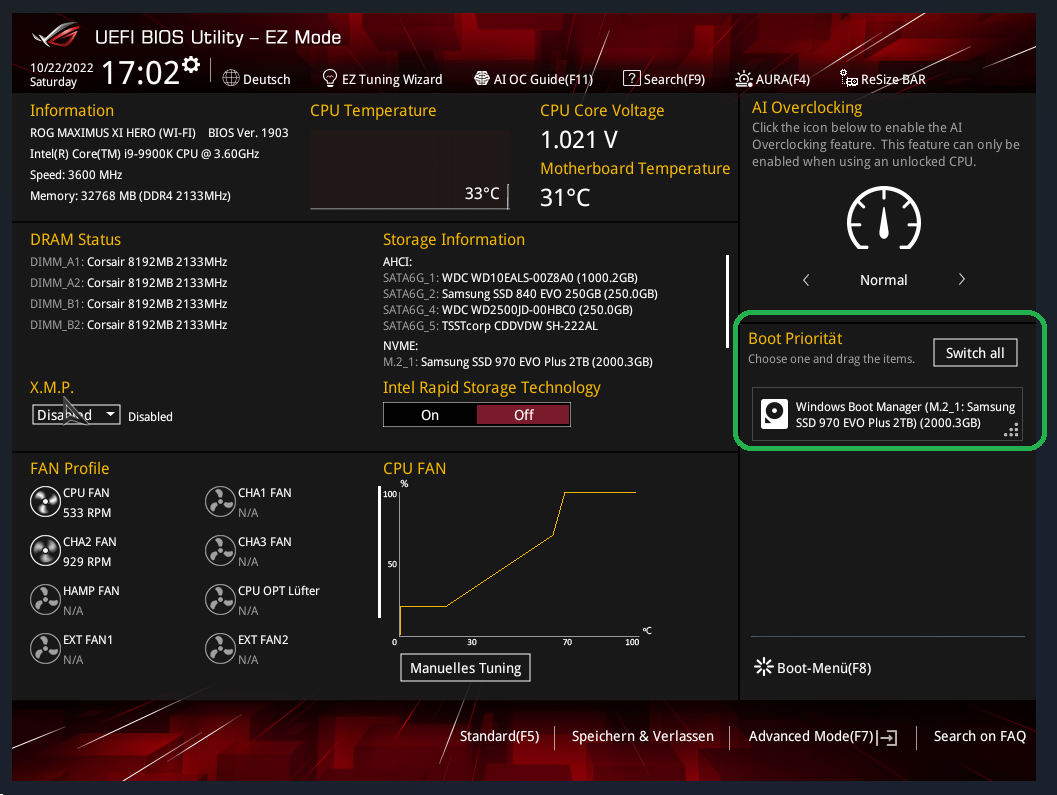Click the AURA lighting icon

pyautogui.click(x=744, y=79)
